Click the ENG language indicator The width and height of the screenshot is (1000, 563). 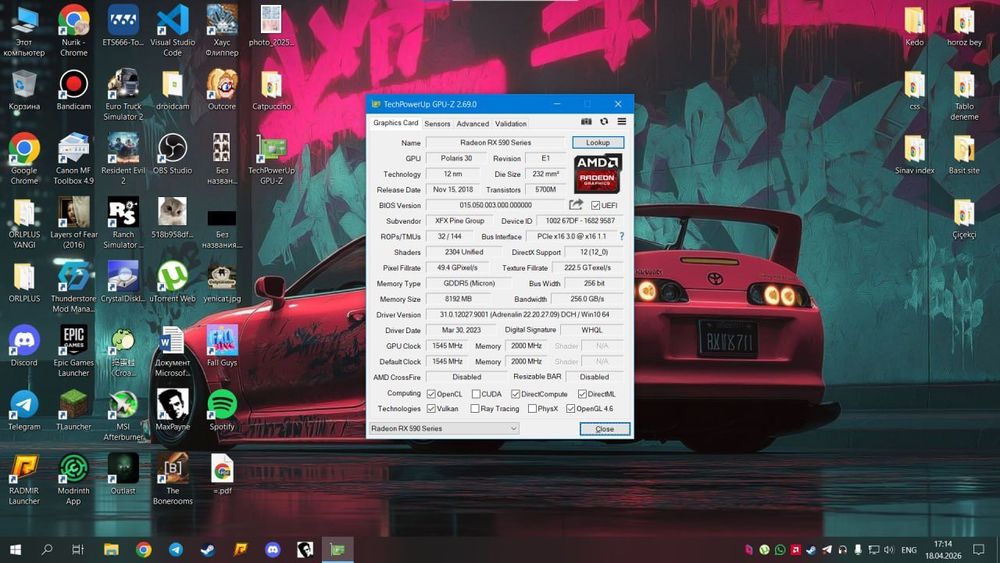click(x=909, y=550)
